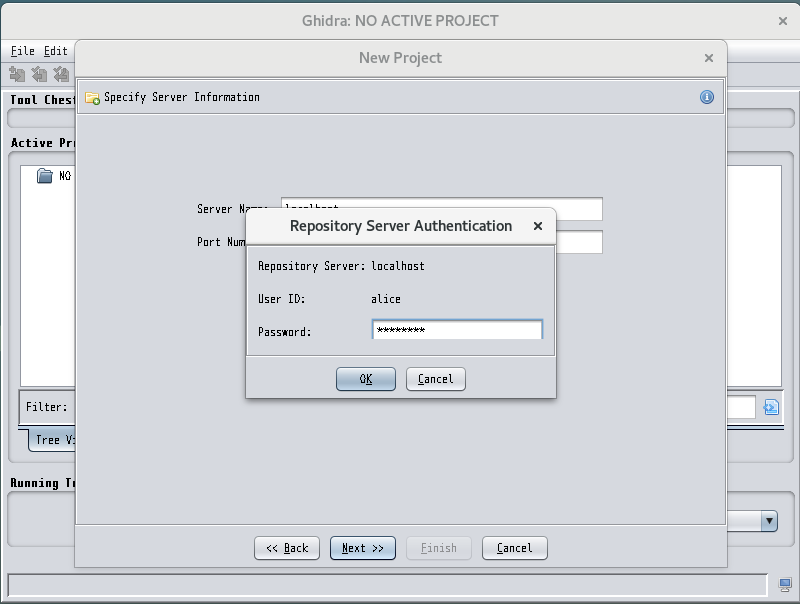Open the File menu in Ghidra
800x604 pixels.
pos(22,51)
